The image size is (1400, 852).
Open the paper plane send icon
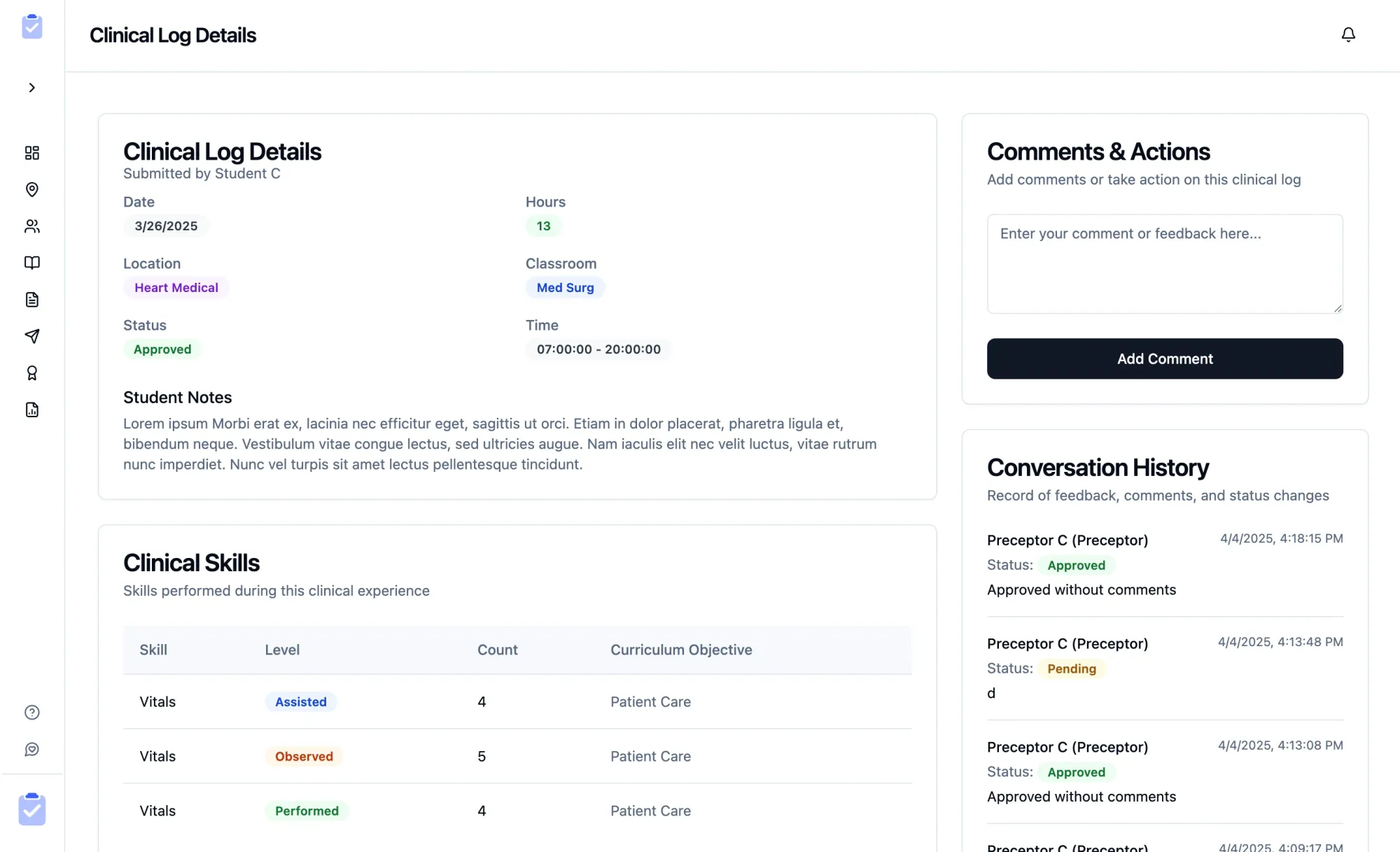coord(31,336)
